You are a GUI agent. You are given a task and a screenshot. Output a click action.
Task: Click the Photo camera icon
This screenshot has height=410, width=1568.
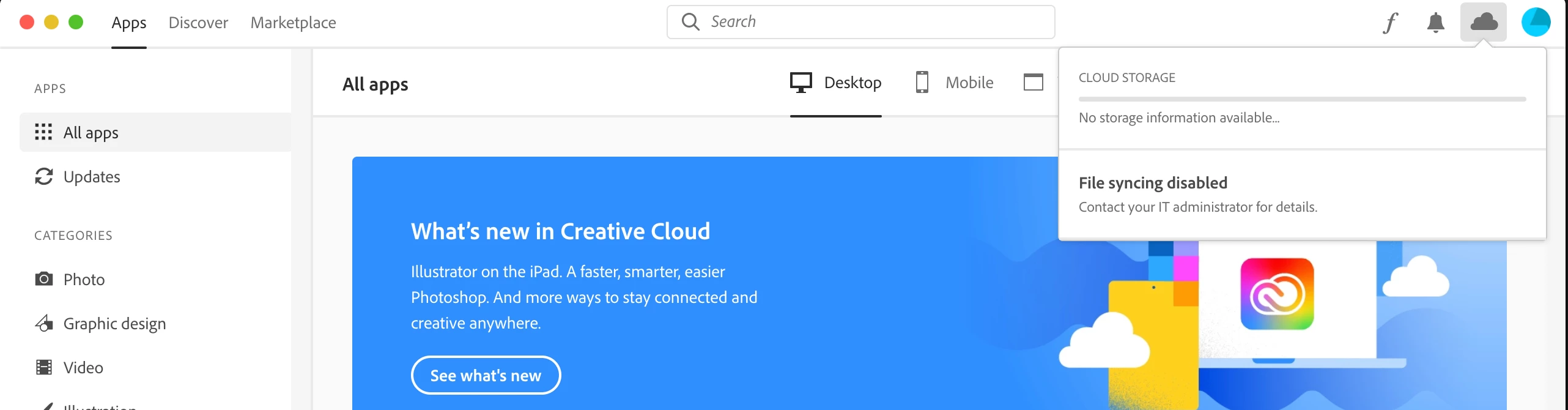point(43,279)
